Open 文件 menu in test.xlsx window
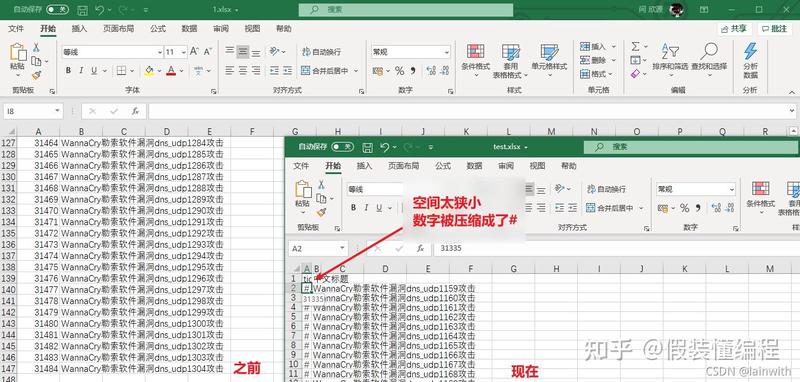The height and width of the screenshot is (382, 800). pos(301,166)
